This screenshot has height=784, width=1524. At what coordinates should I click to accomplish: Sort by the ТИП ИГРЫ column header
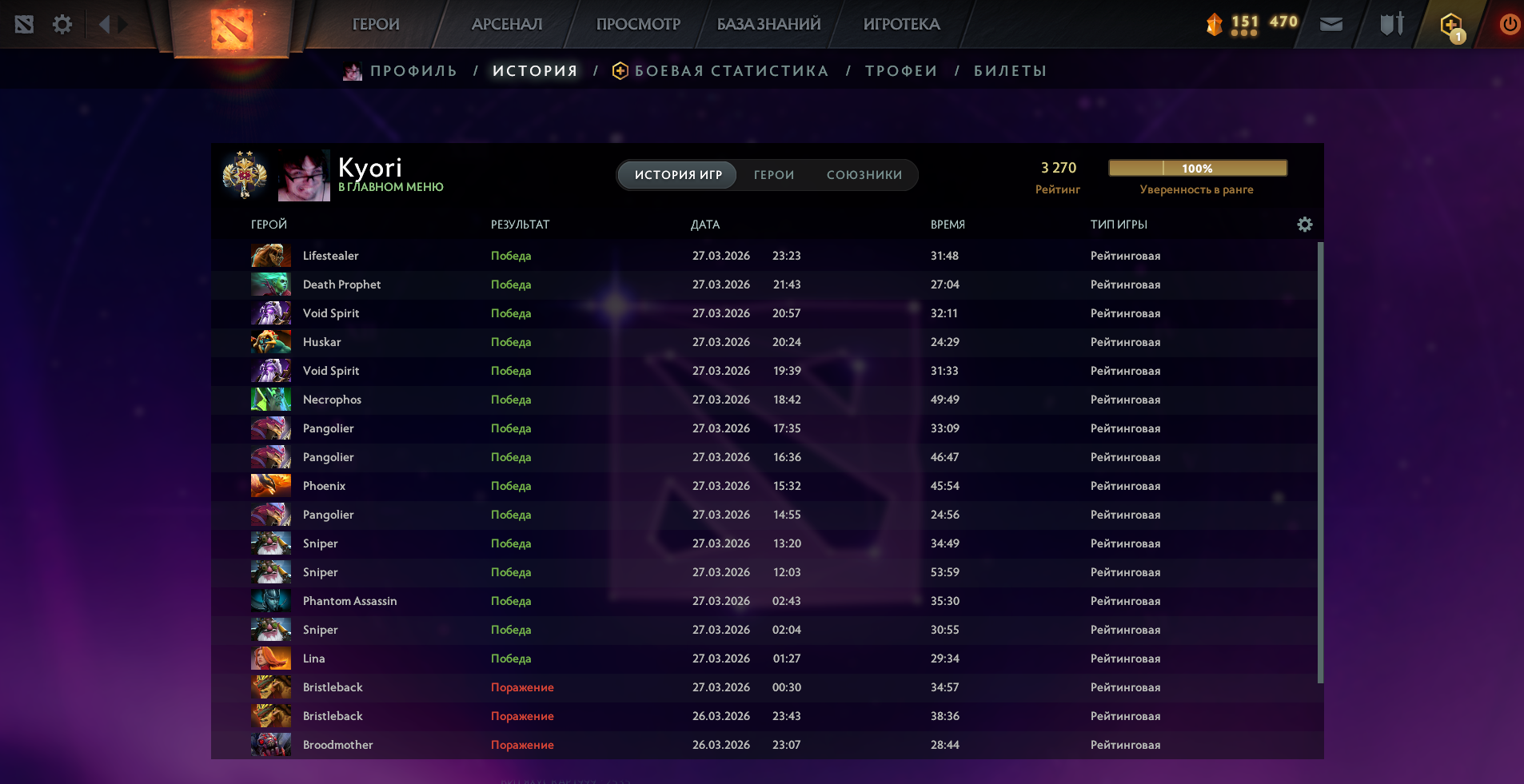click(x=1119, y=225)
